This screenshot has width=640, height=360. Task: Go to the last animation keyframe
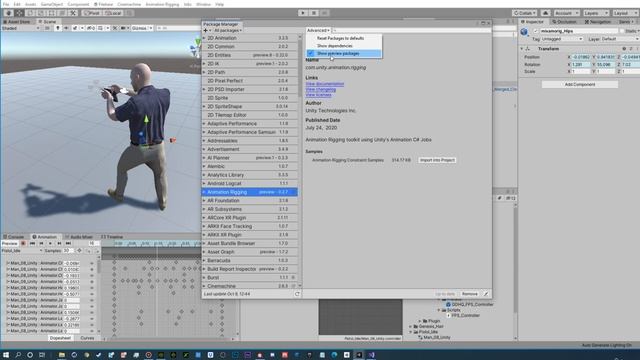pyautogui.click(x=68, y=243)
